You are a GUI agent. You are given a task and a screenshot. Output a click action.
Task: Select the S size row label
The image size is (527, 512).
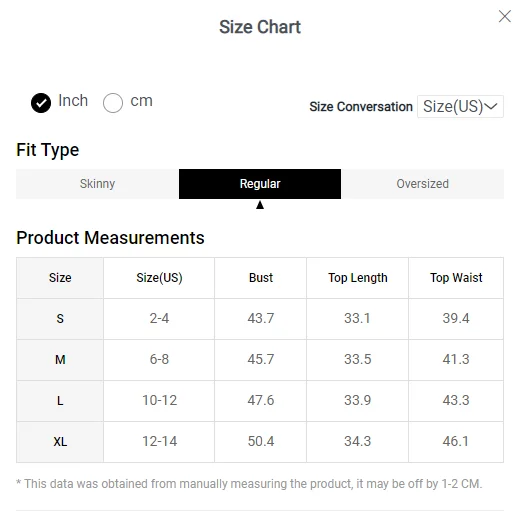60,319
